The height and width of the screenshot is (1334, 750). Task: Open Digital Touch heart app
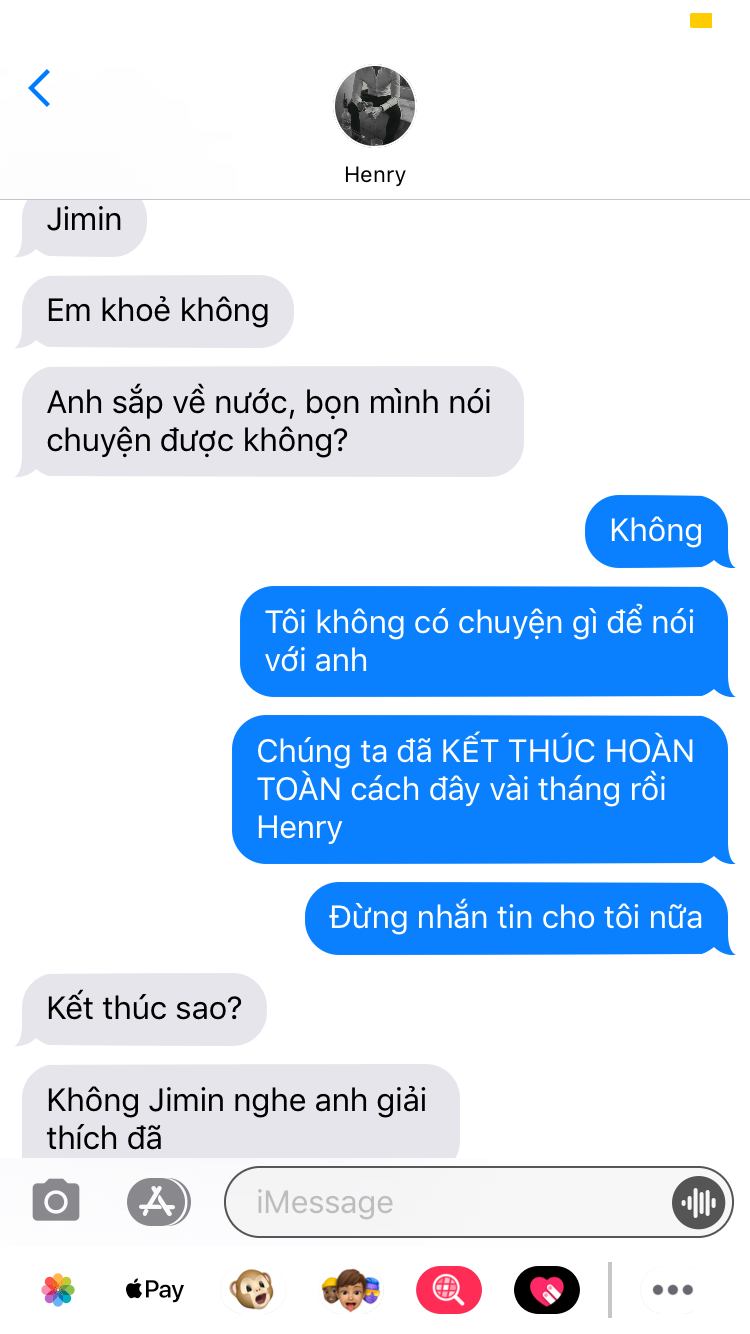pyautogui.click(x=546, y=1290)
